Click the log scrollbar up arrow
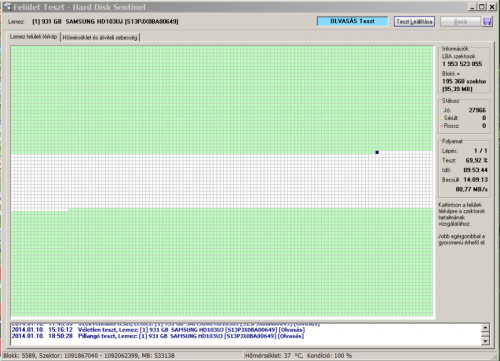 tap(485, 328)
